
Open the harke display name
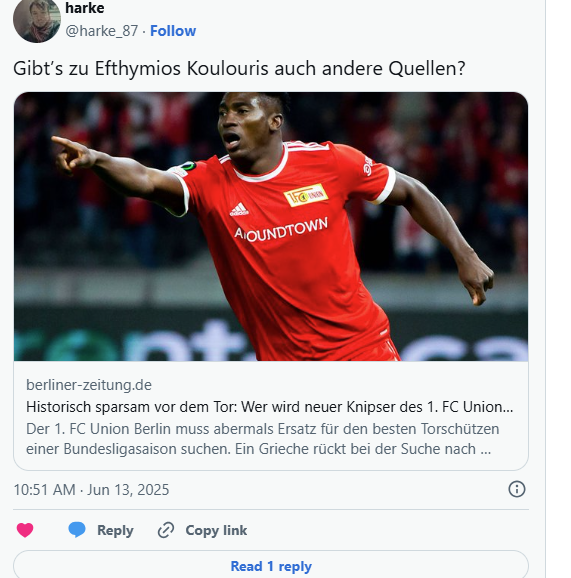click(85, 8)
